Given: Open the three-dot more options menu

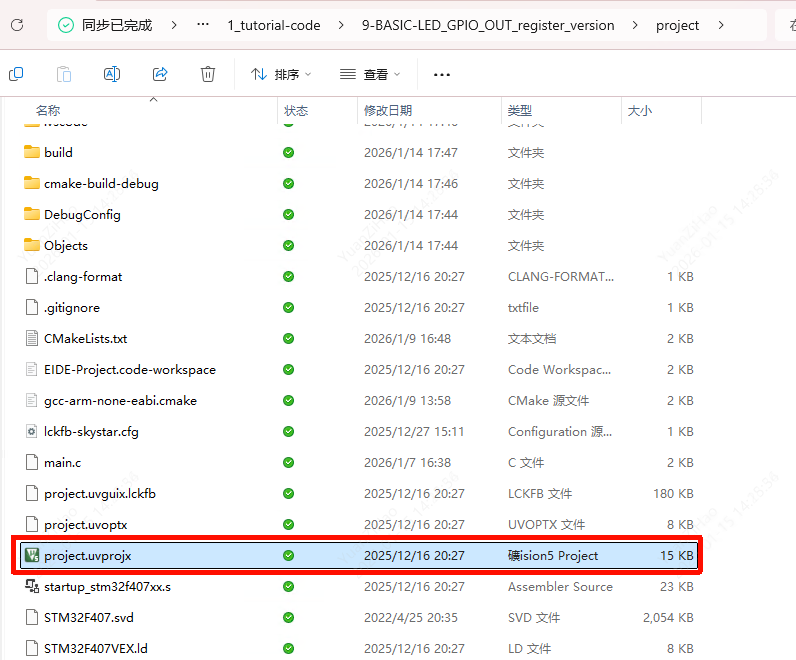Looking at the screenshot, I should click(442, 74).
